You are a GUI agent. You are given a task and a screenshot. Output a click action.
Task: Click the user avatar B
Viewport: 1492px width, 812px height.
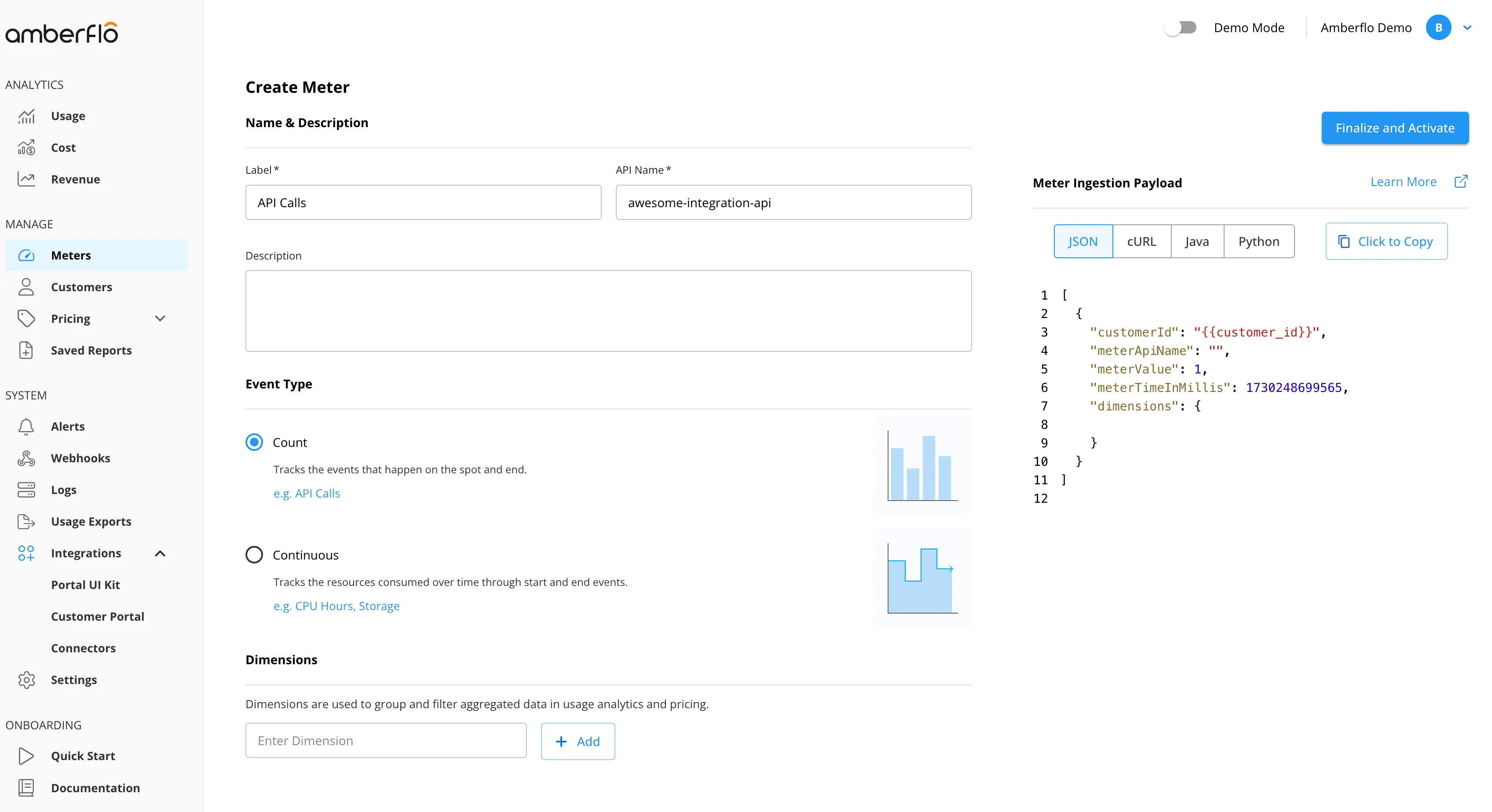pyautogui.click(x=1438, y=28)
